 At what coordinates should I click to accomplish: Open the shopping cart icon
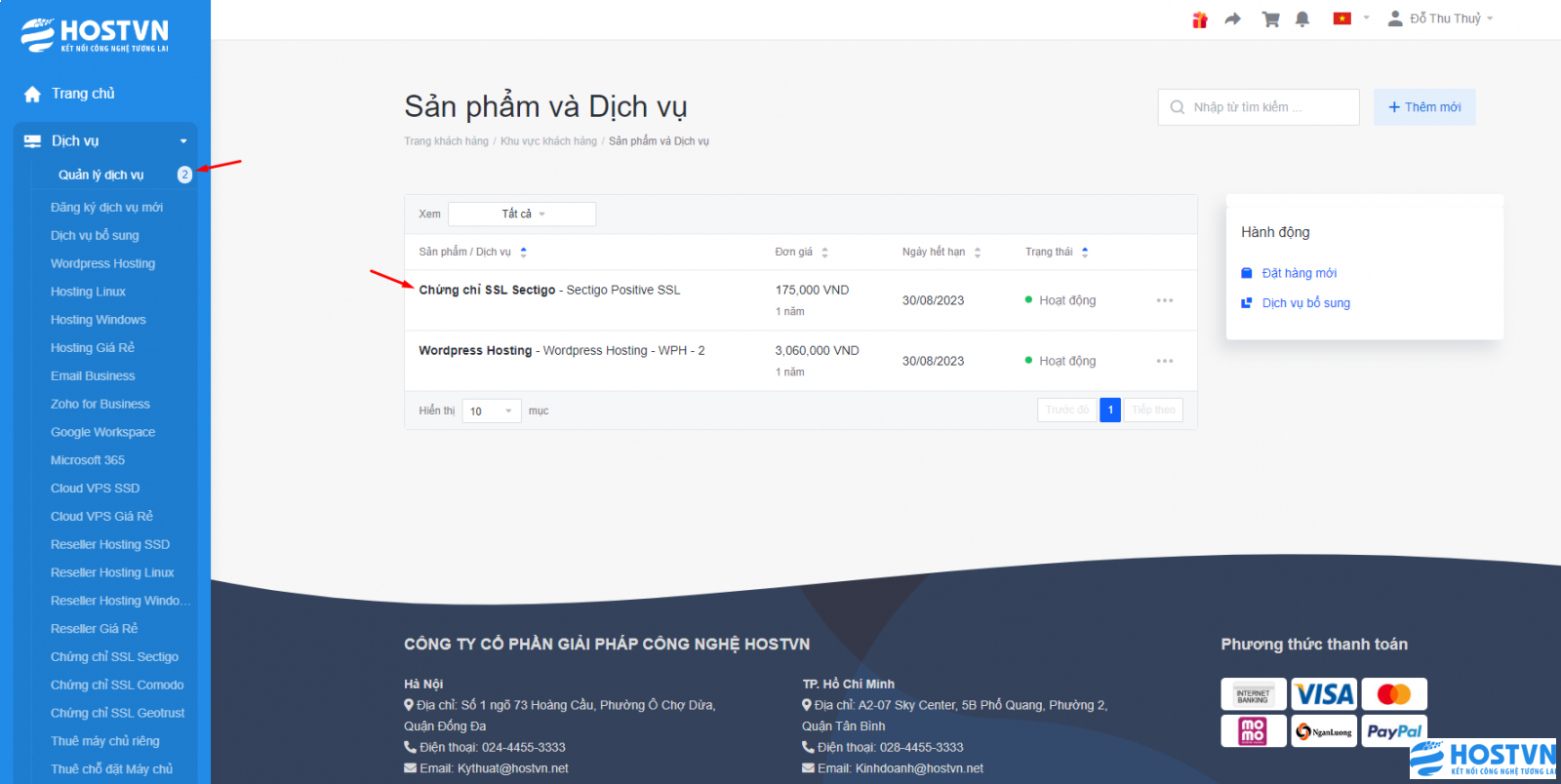1270,20
